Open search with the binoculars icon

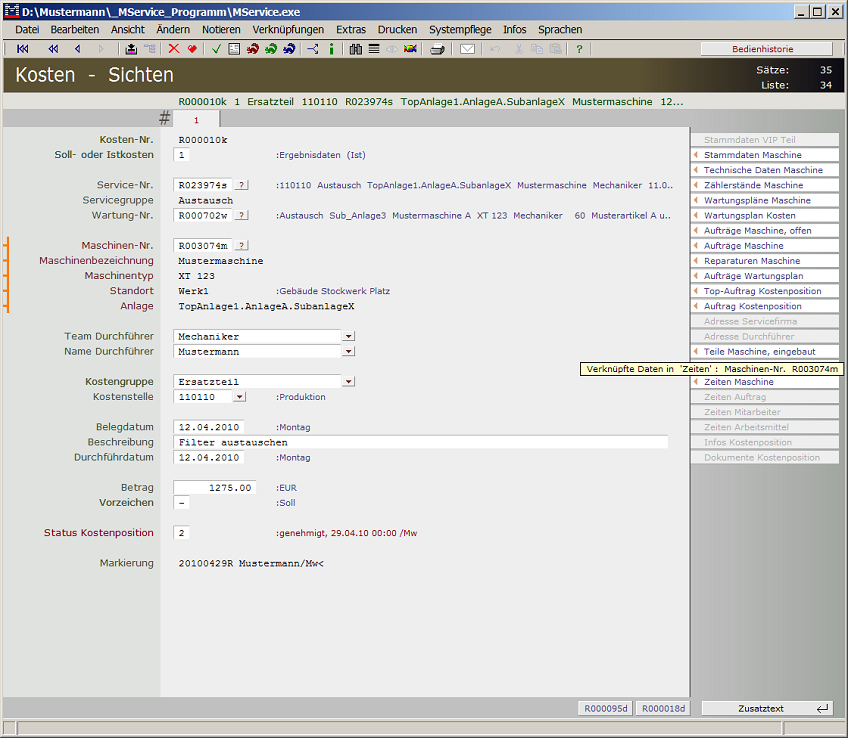[356, 49]
